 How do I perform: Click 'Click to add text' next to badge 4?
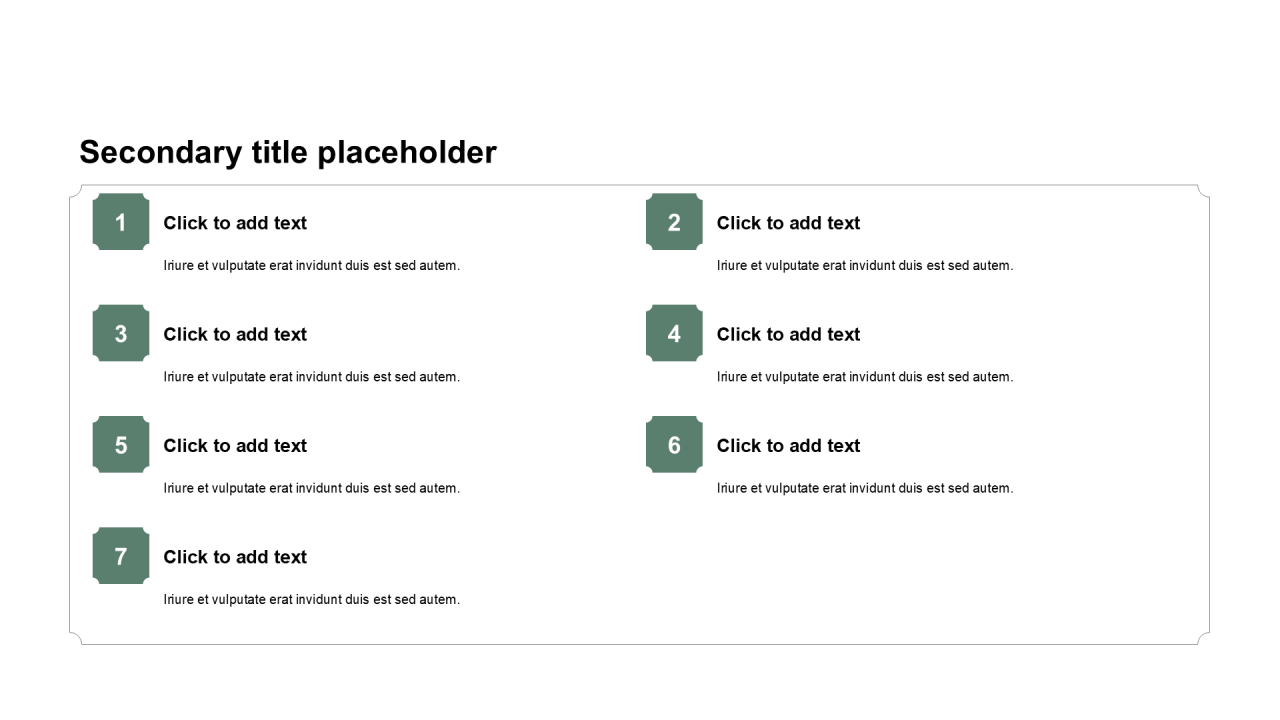pyautogui.click(x=788, y=334)
